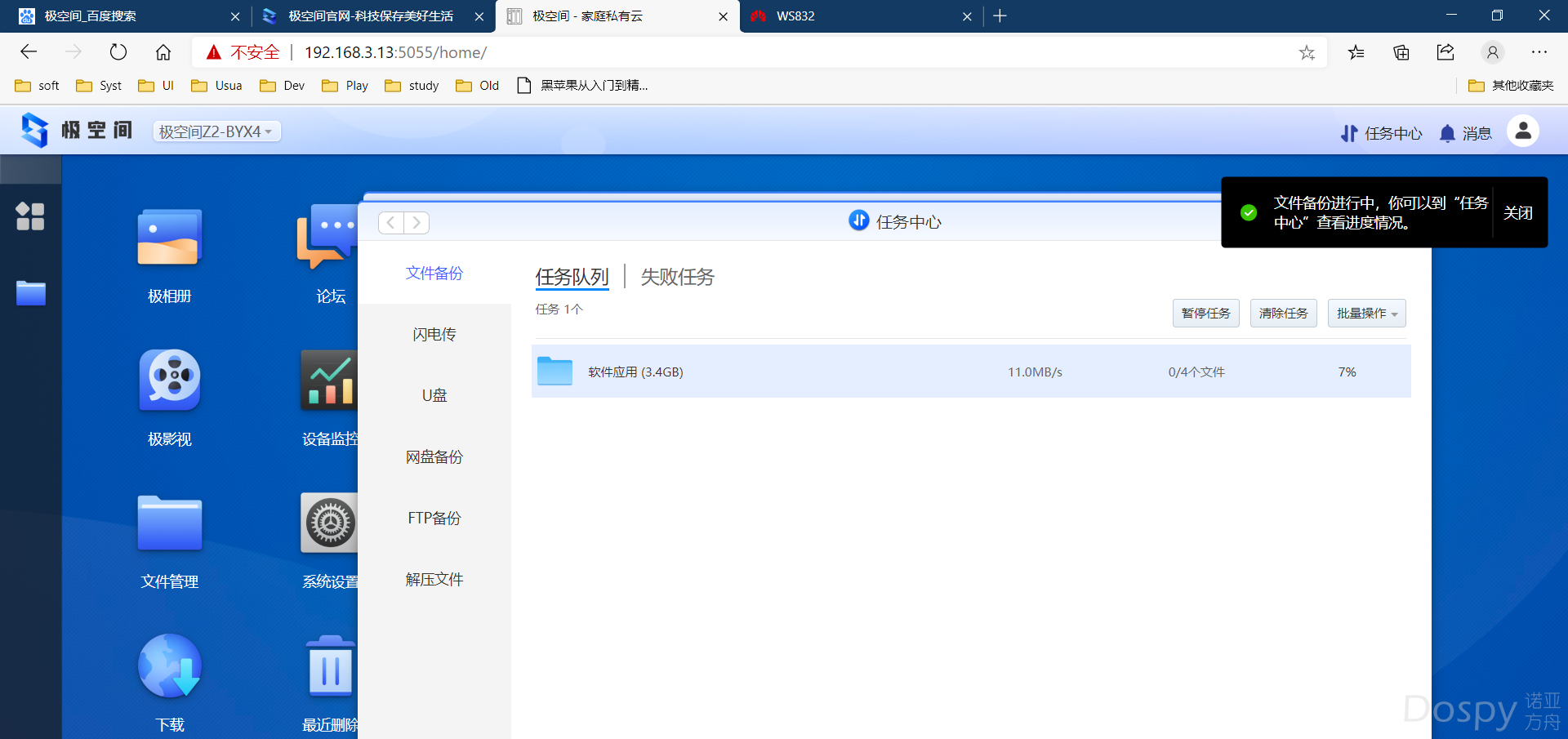The height and width of the screenshot is (739, 1568).
Task: Switch to the 任务队列 tab
Action: pos(572,277)
